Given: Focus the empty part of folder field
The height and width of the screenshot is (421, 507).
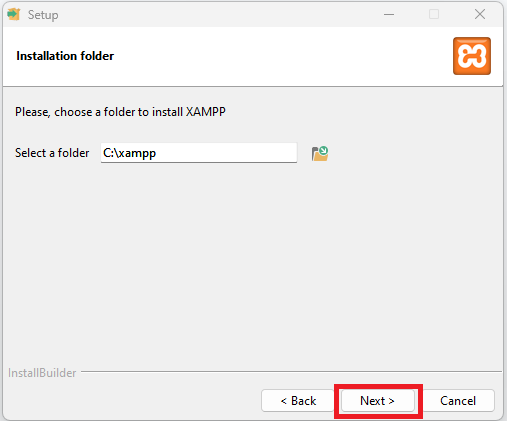Looking at the screenshot, I should pyautogui.click(x=227, y=153).
